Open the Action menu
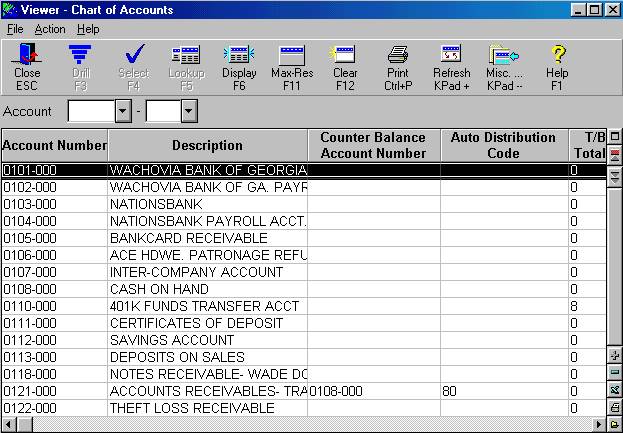The height and width of the screenshot is (433, 623). pos(50,29)
